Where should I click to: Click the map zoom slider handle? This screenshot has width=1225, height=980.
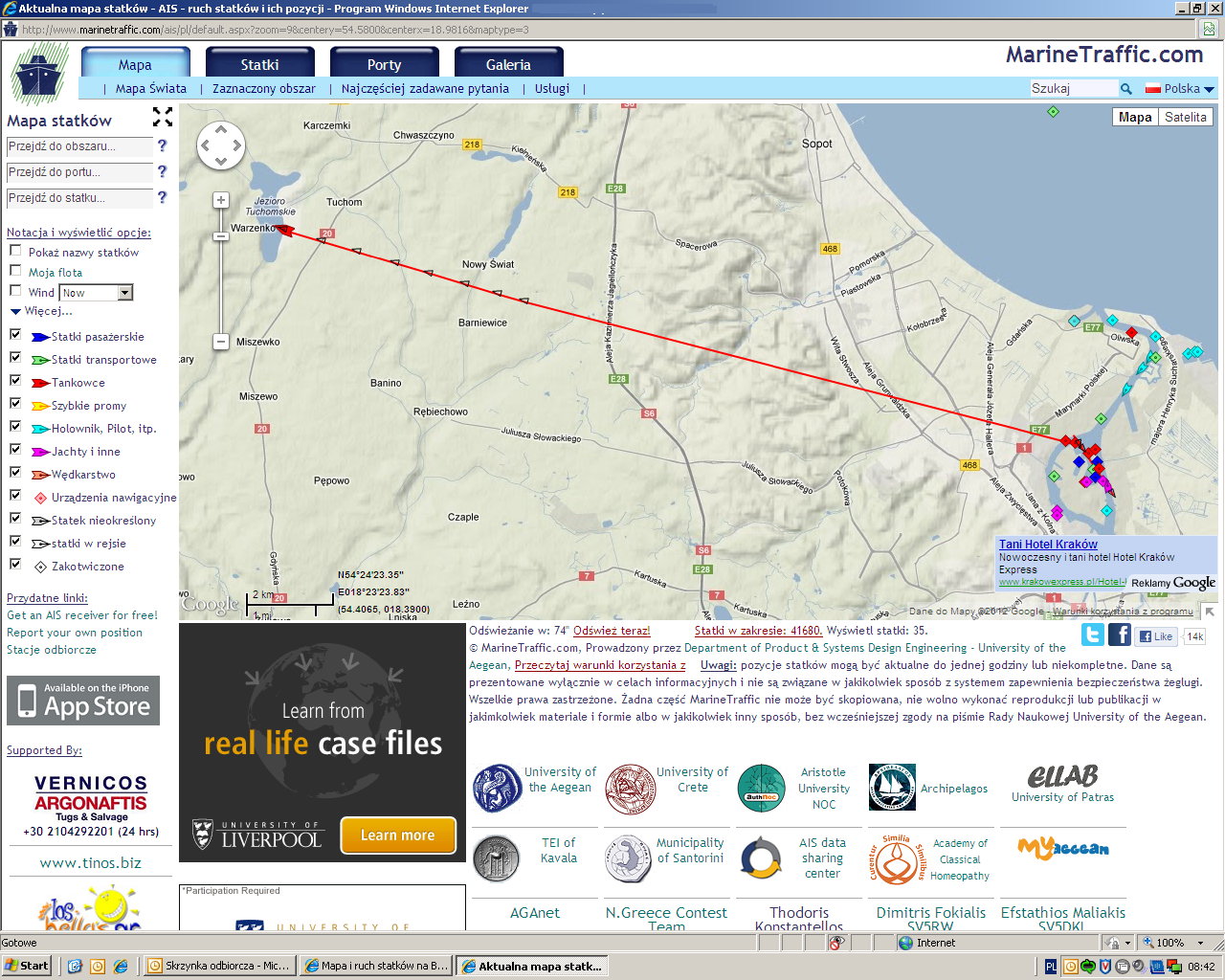(221, 235)
